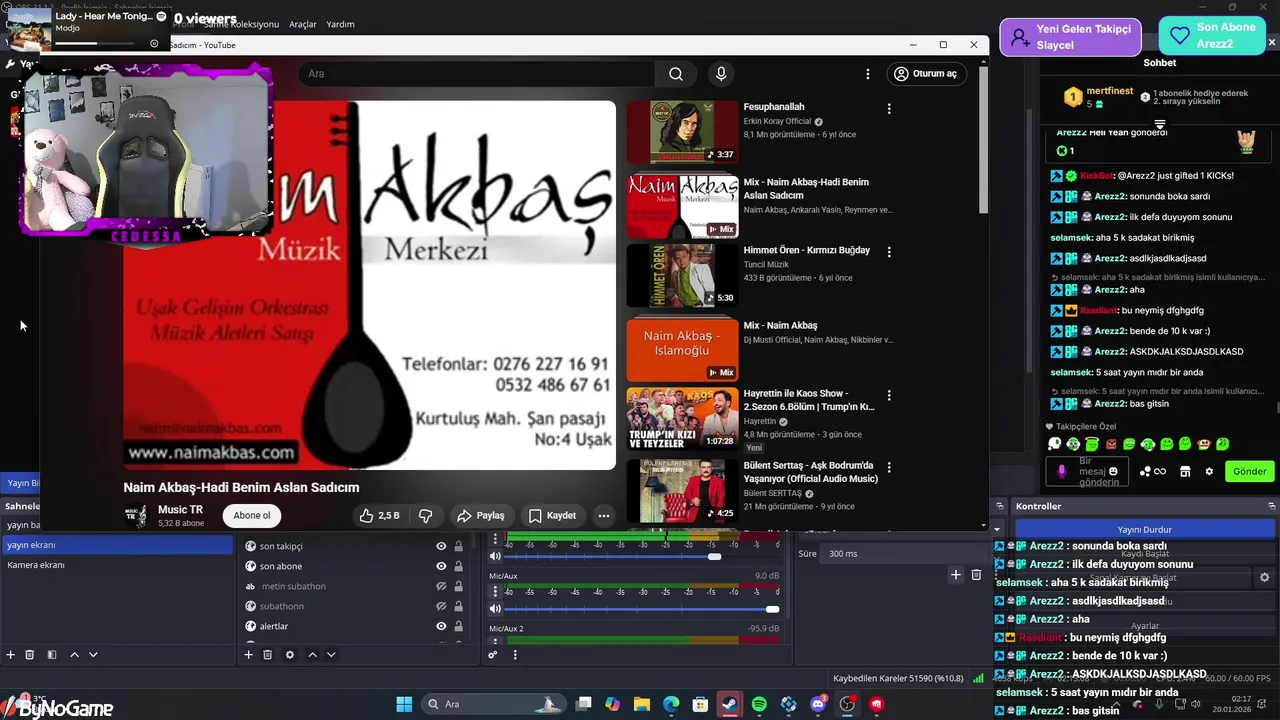Subscribe using the Abone ol button

252,516
